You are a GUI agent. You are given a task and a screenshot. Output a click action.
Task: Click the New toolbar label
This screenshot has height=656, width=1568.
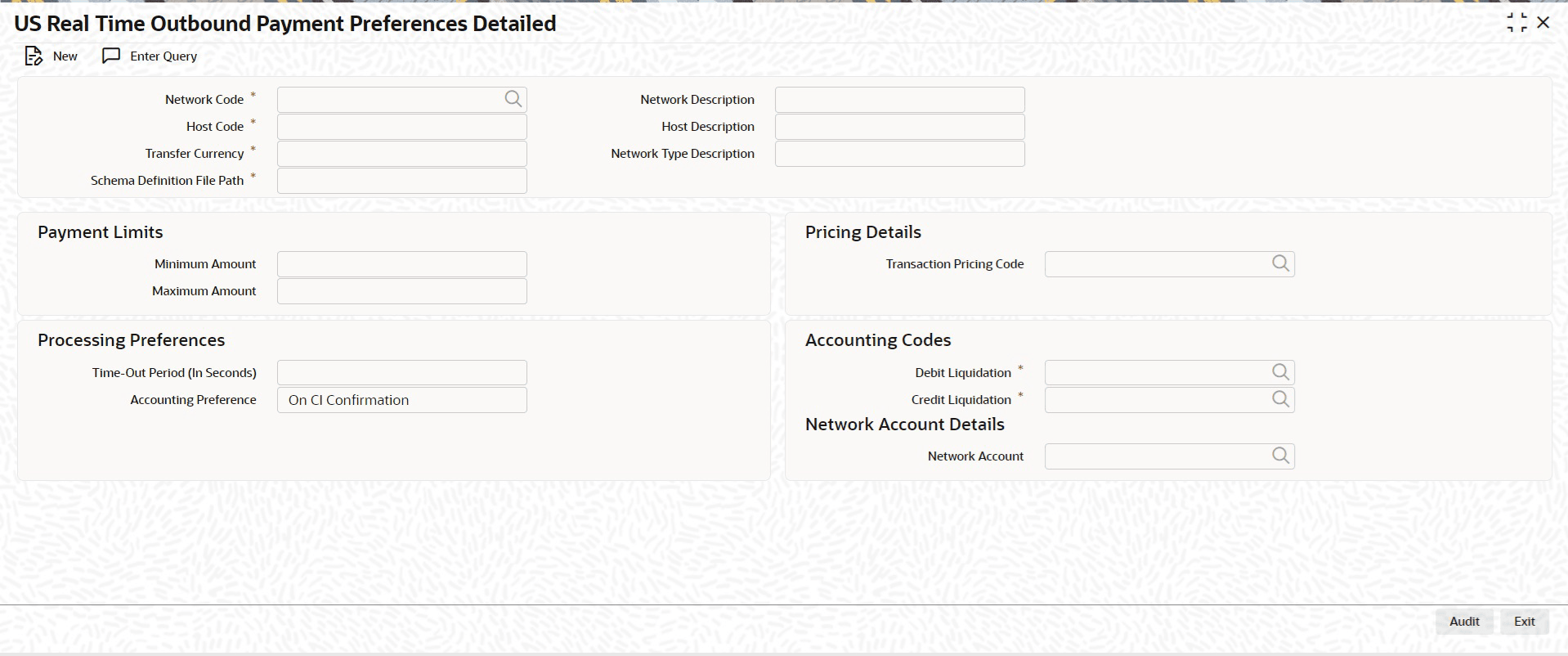(x=65, y=56)
